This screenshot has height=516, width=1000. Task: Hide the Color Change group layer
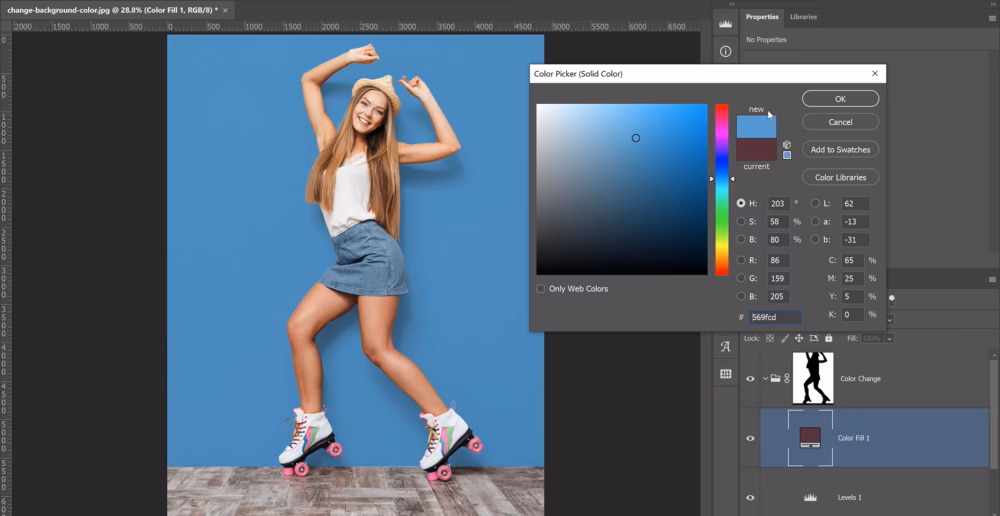(751, 378)
